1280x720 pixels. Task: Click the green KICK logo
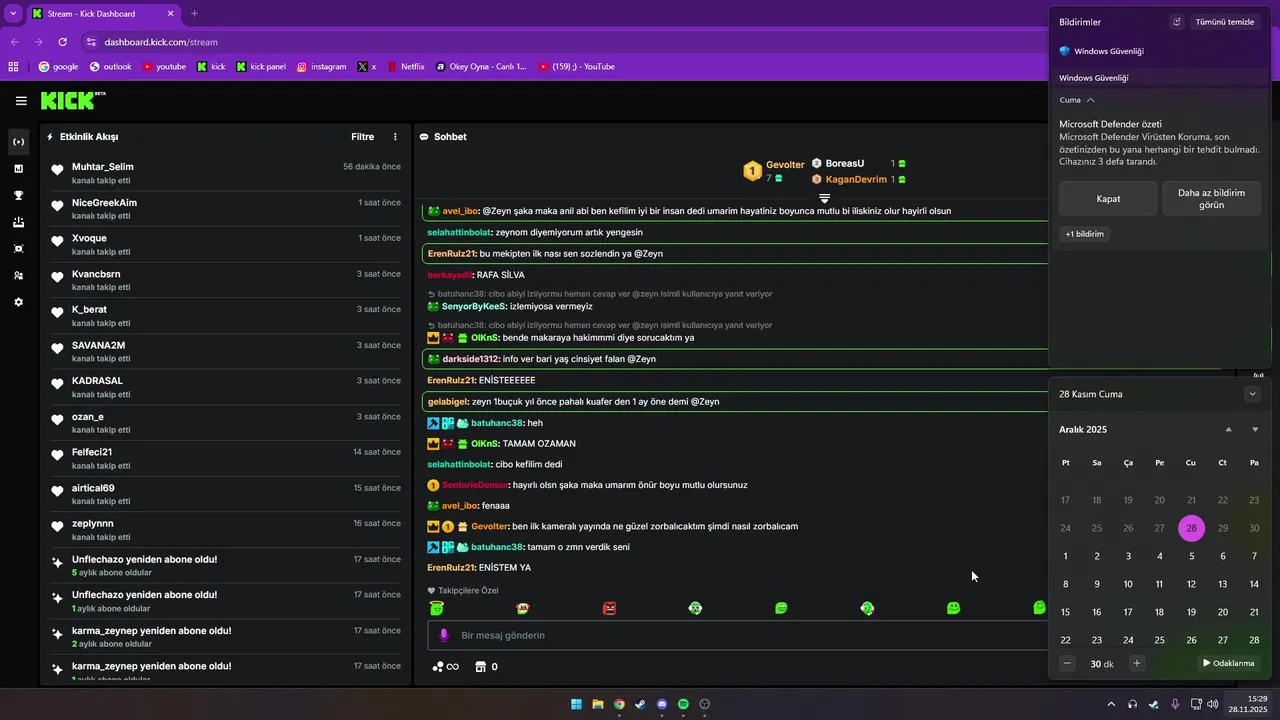68,101
